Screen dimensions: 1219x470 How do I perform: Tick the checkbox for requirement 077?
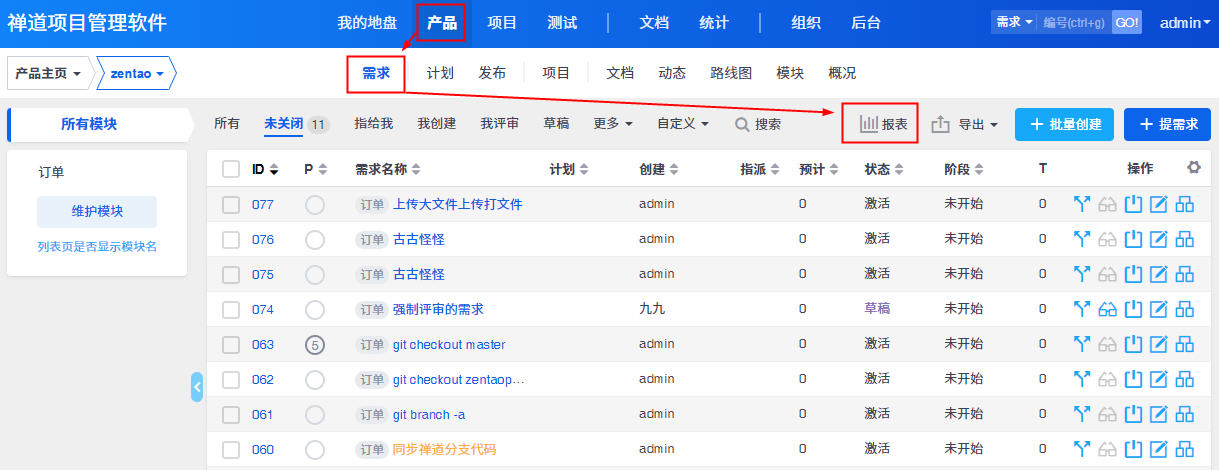tap(231, 205)
